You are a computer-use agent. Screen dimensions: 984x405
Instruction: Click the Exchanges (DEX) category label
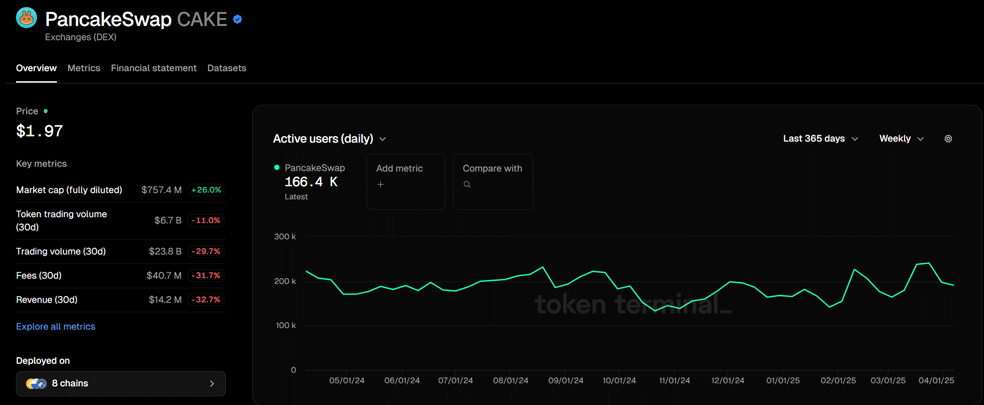tap(81, 37)
